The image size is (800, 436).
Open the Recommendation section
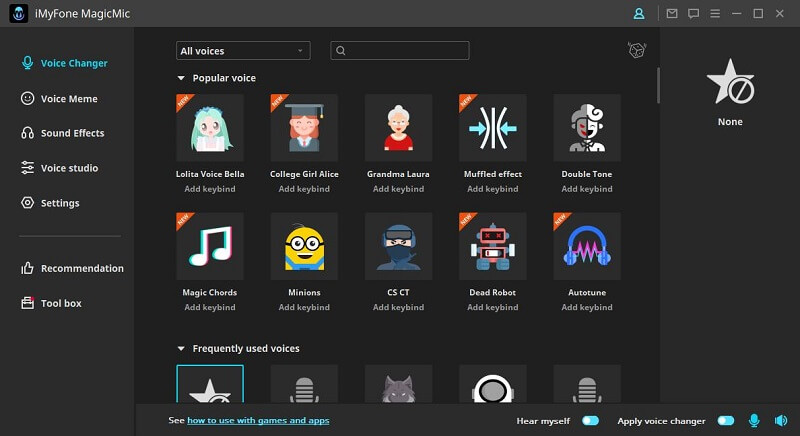coord(72,268)
